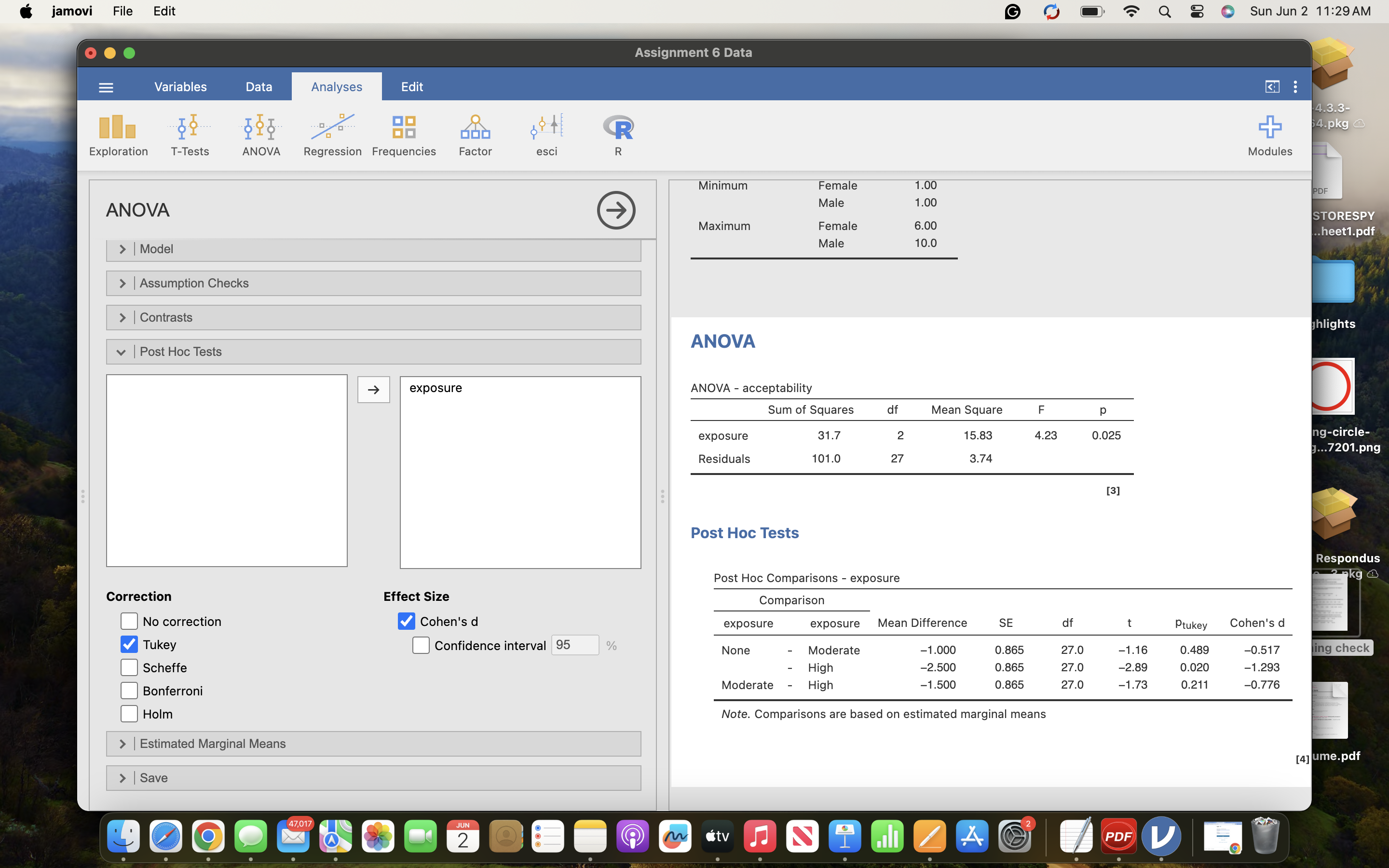Enable the Bonferroni correction checkbox
The width and height of the screenshot is (1389, 868).
(129, 691)
